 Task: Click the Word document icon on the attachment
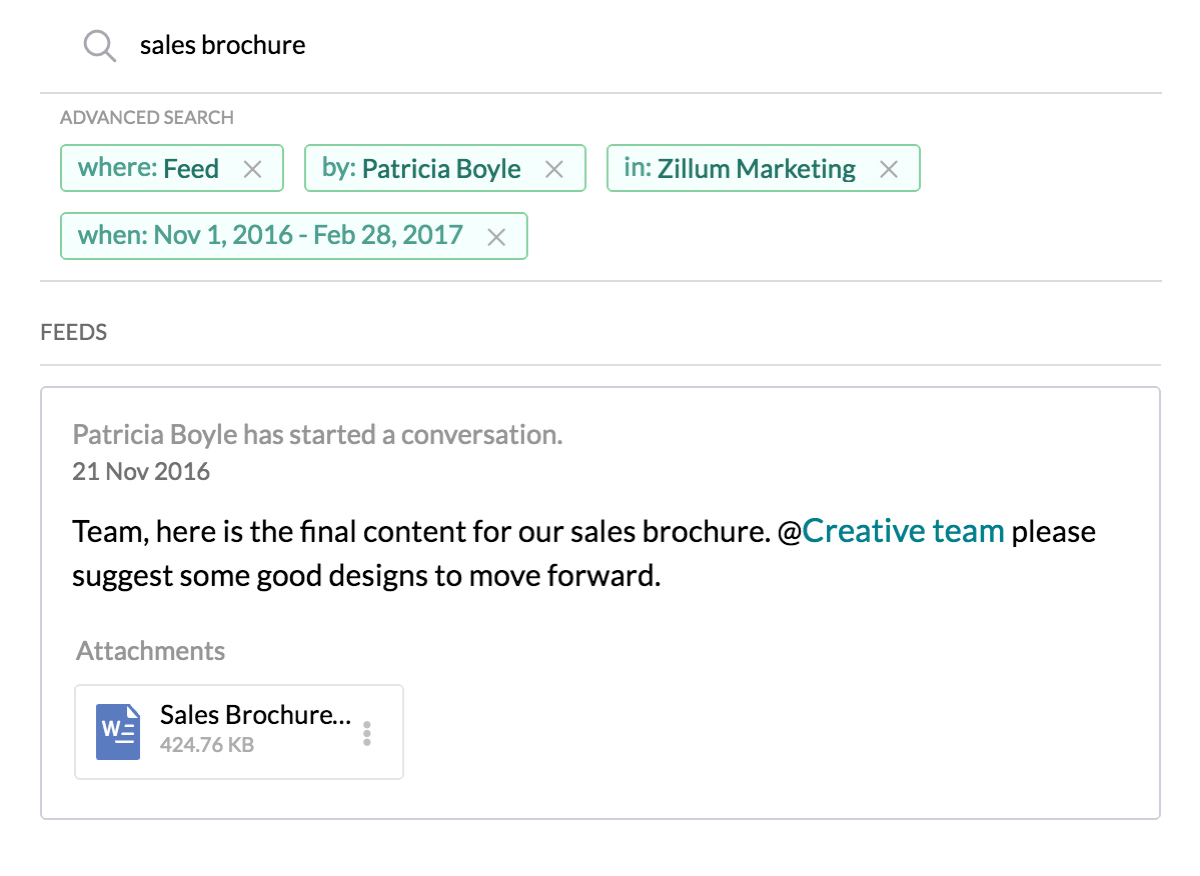click(x=118, y=731)
